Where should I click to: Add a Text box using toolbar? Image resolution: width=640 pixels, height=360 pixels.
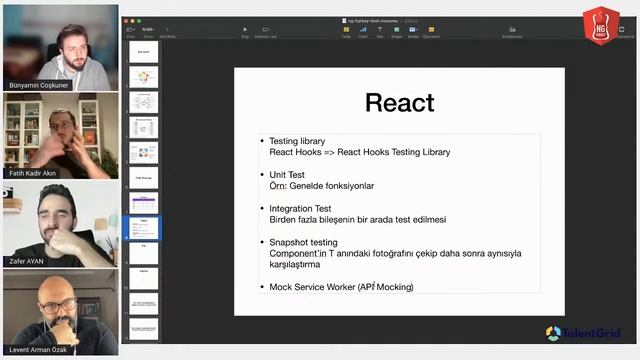coord(380,29)
